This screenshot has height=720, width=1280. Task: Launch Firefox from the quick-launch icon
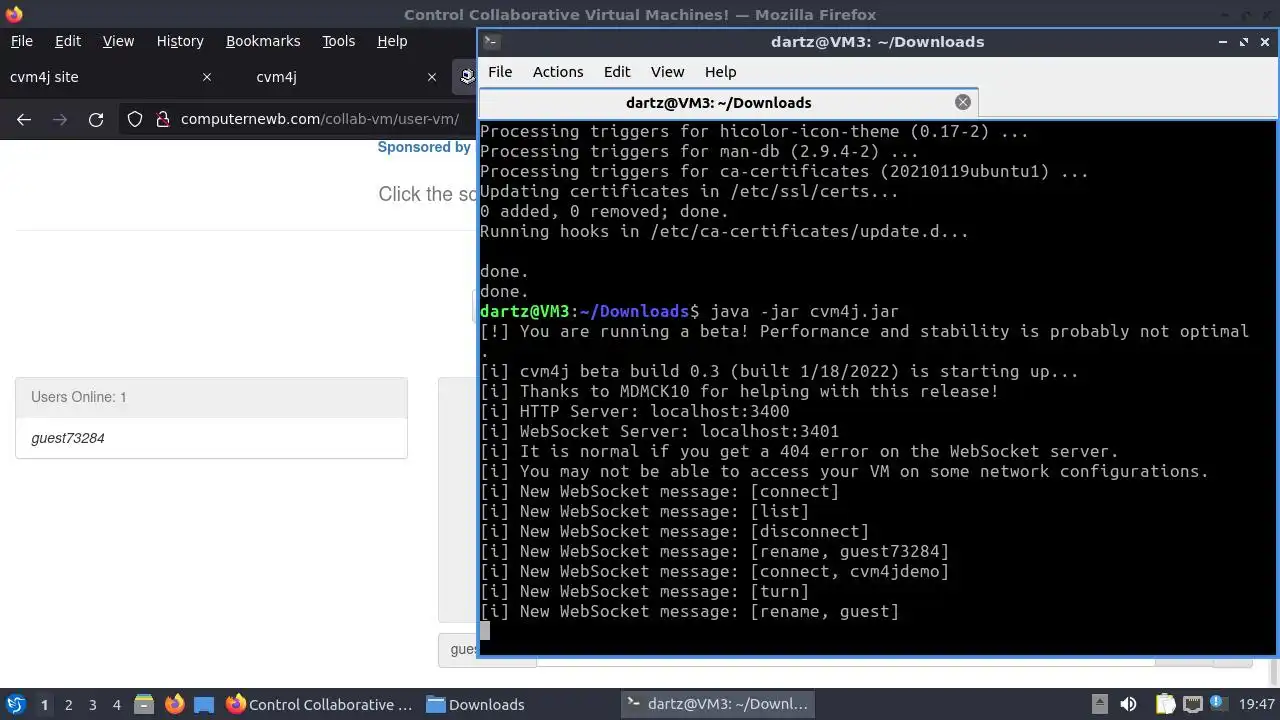[x=174, y=704]
